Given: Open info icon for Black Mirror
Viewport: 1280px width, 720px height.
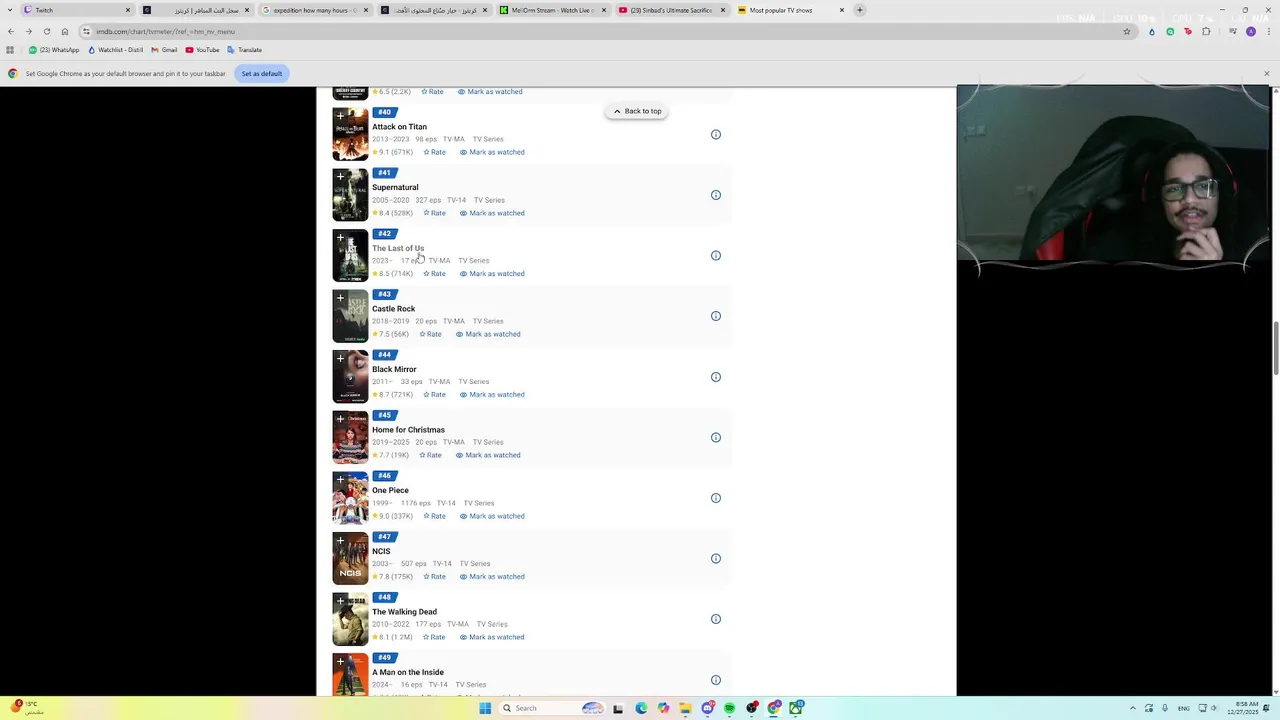Looking at the screenshot, I should coord(716,377).
